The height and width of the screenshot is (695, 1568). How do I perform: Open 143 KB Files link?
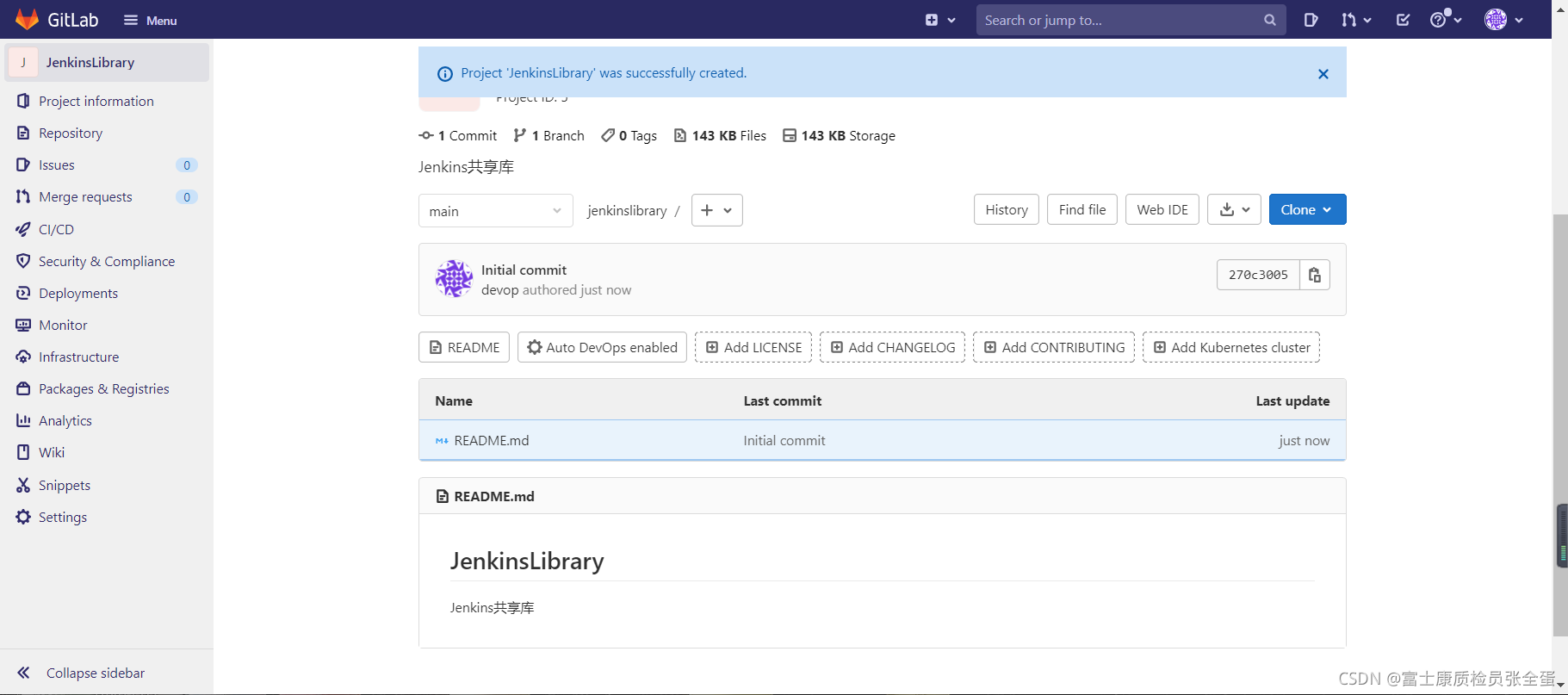[720, 135]
